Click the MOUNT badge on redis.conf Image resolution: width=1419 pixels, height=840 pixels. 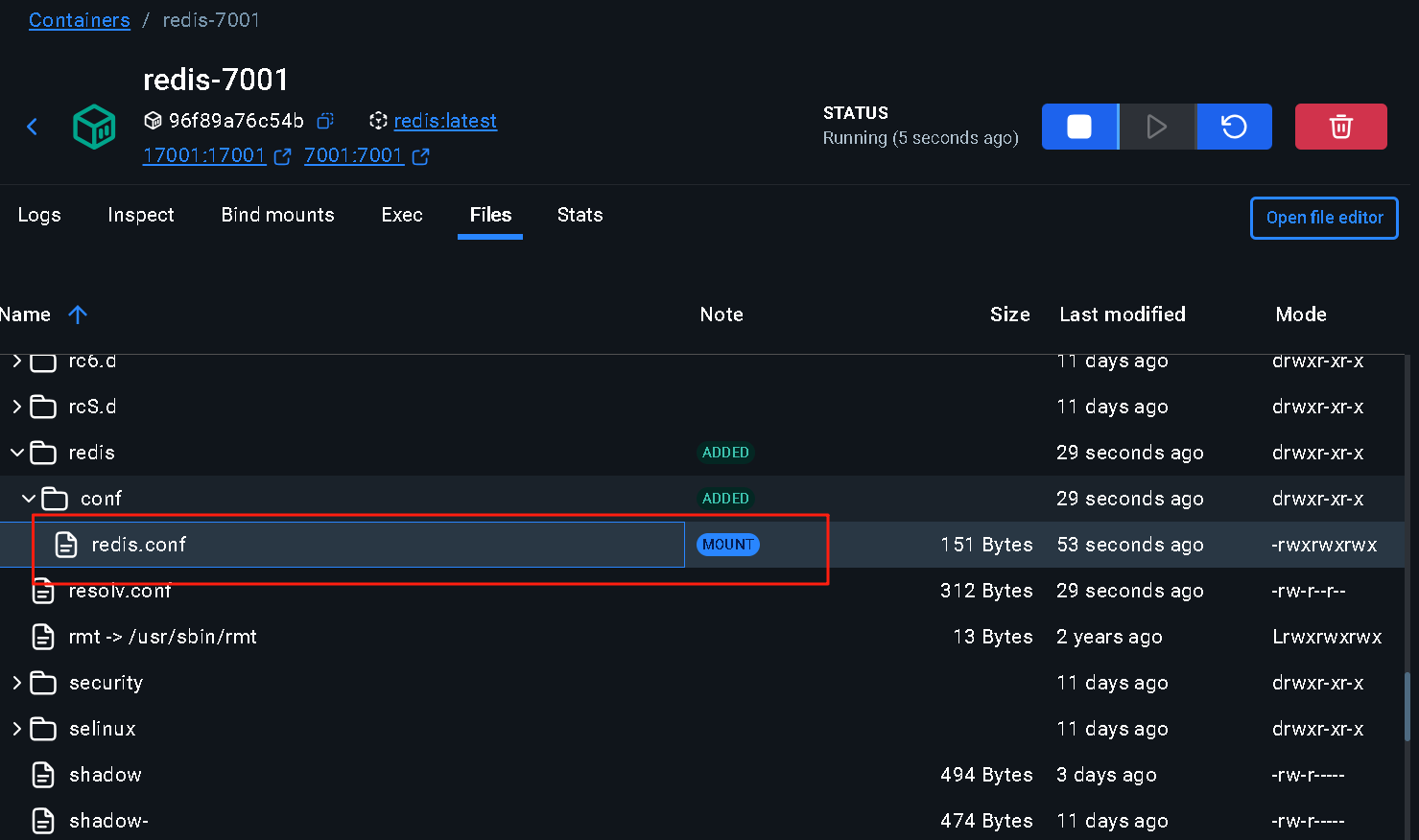click(x=728, y=545)
